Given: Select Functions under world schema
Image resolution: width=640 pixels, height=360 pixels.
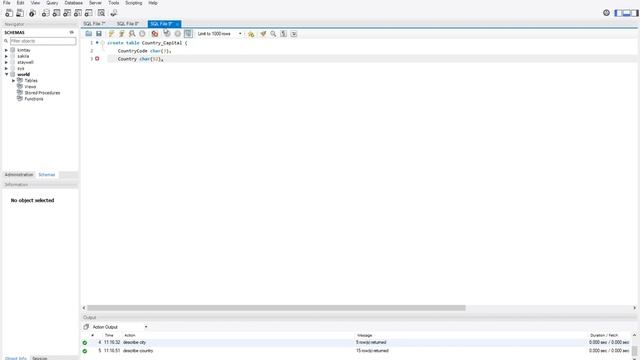Looking at the screenshot, I should (x=33, y=99).
